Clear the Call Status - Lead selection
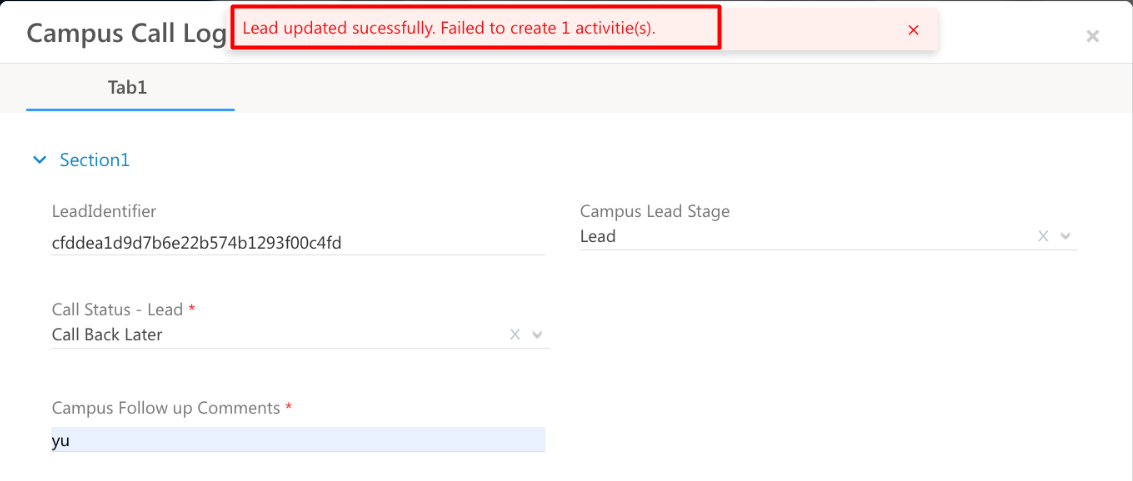The width and height of the screenshot is (1133, 481). pos(515,335)
